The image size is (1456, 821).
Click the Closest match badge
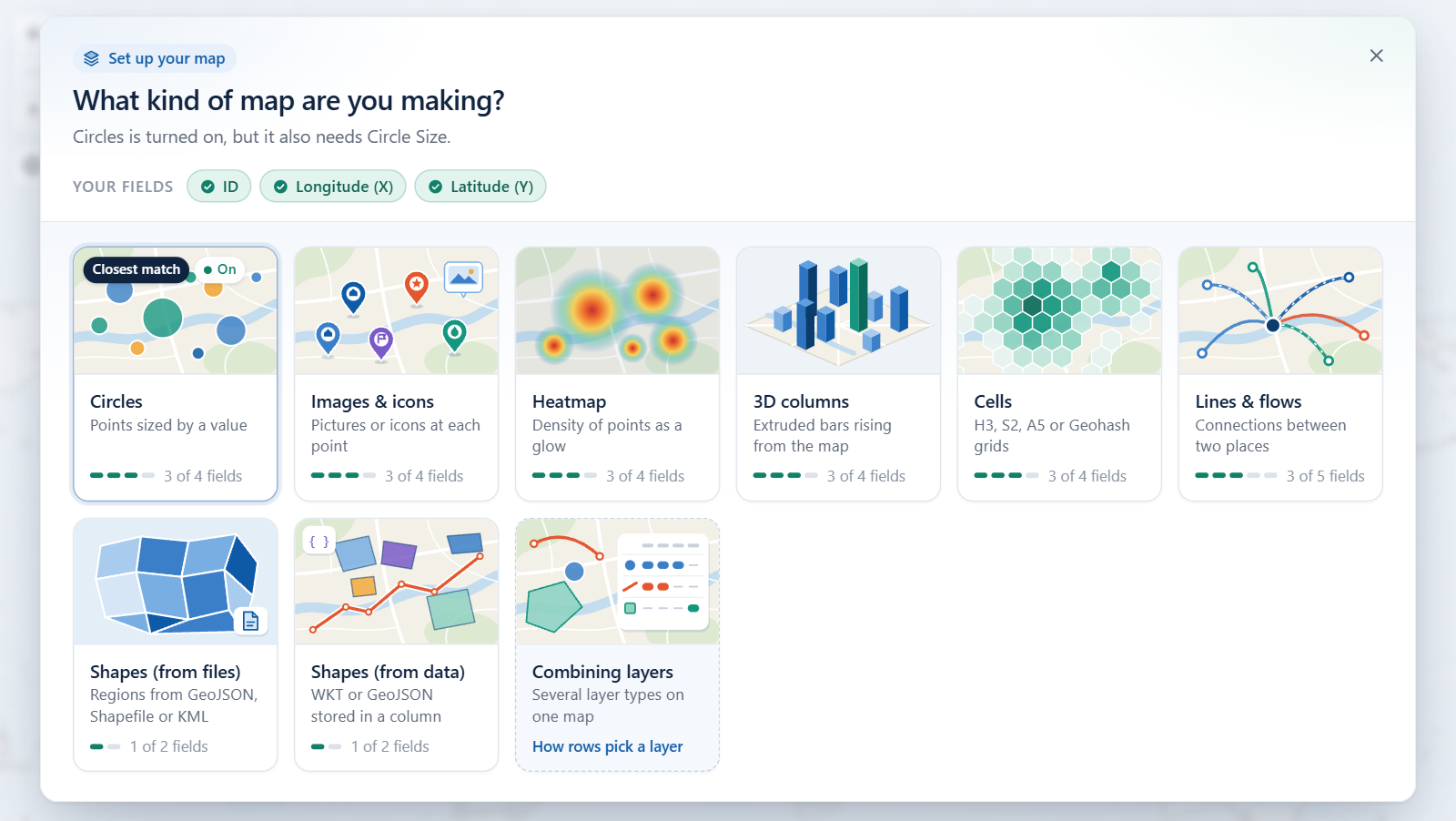click(x=136, y=269)
